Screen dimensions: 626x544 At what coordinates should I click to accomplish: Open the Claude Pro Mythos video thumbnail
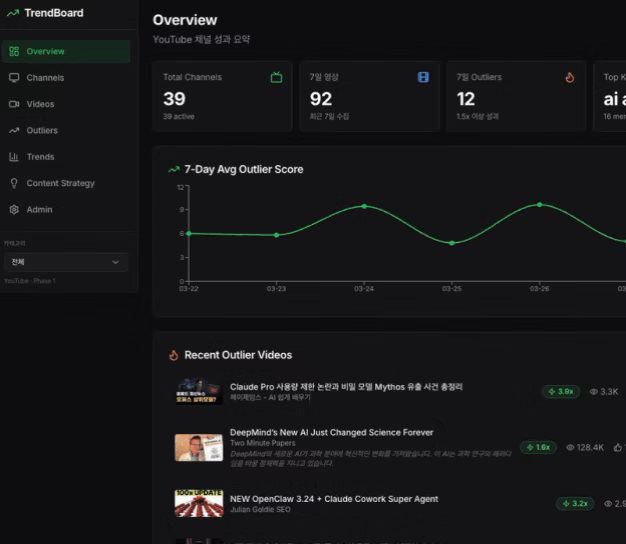tap(199, 391)
